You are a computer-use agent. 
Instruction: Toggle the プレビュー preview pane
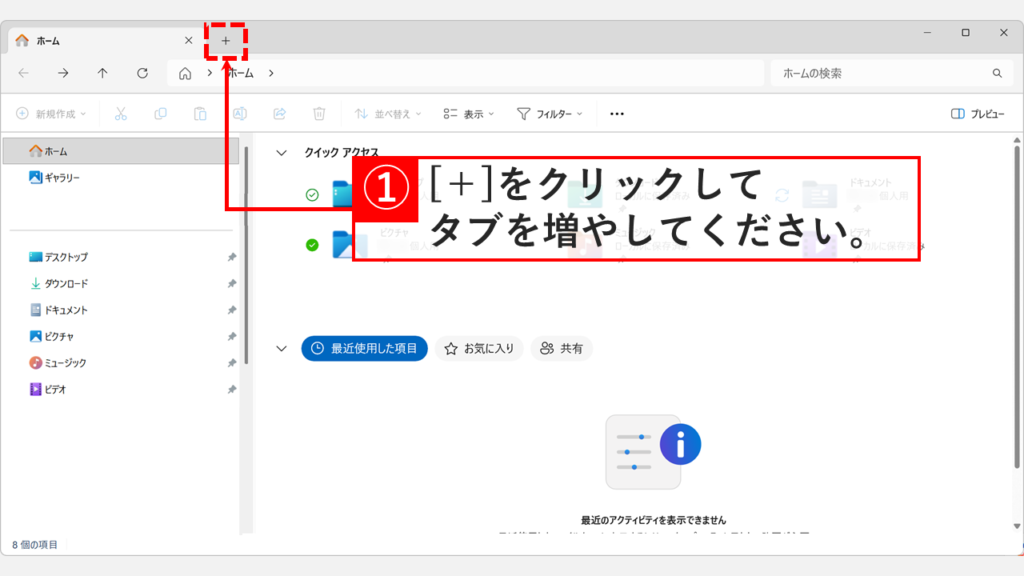(x=978, y=114)
